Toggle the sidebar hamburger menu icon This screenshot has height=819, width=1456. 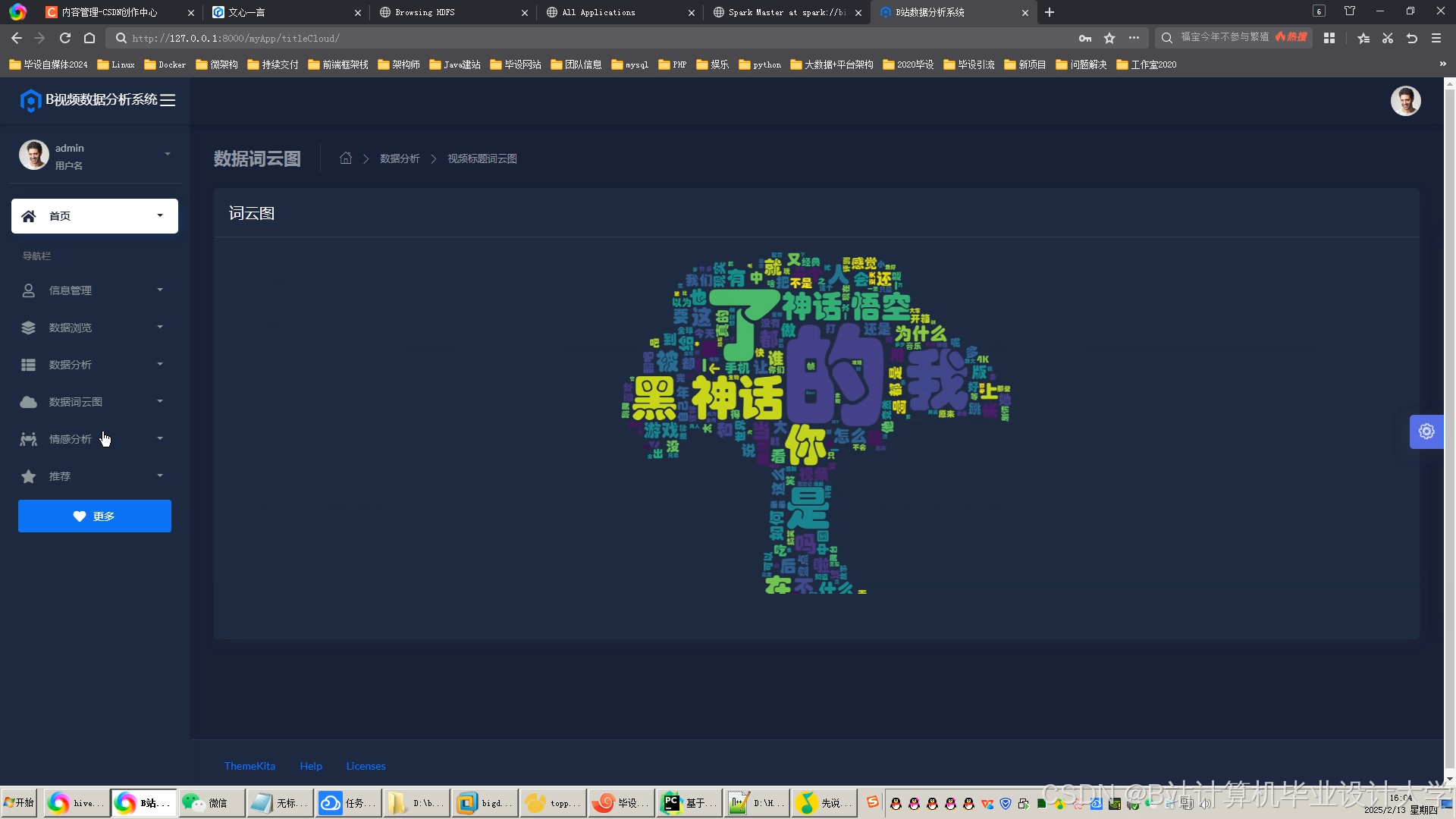(x=168, y=100)
